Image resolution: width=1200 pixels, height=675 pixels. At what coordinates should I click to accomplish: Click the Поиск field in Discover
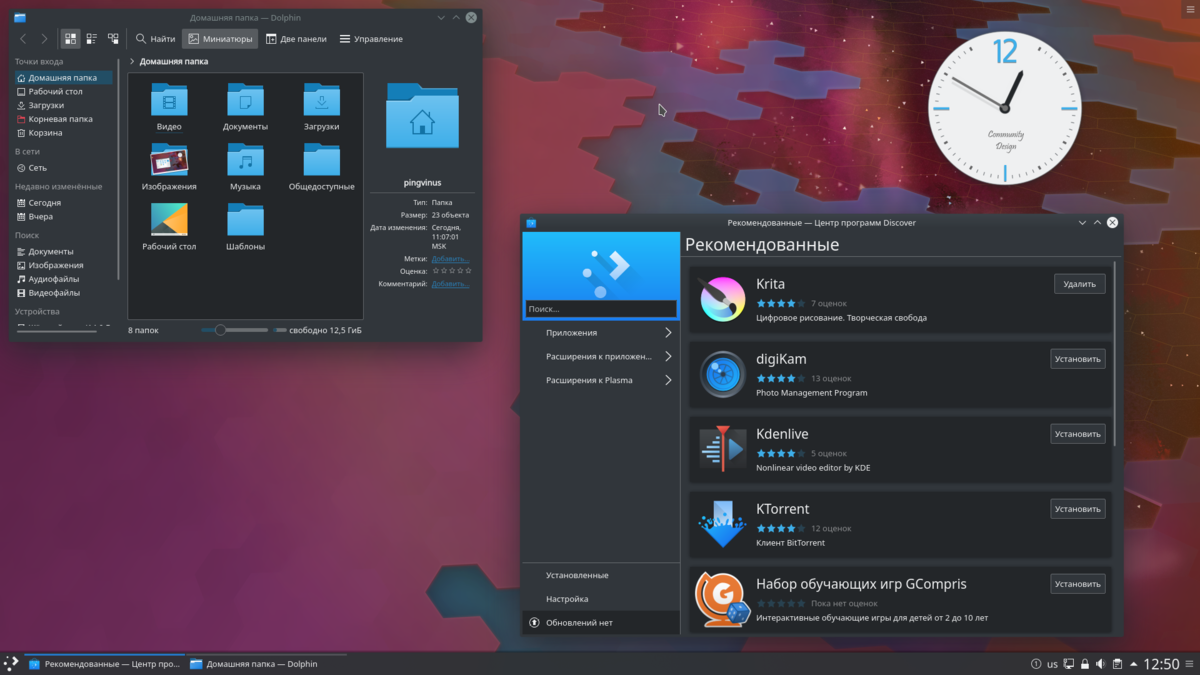pos(601,309)
